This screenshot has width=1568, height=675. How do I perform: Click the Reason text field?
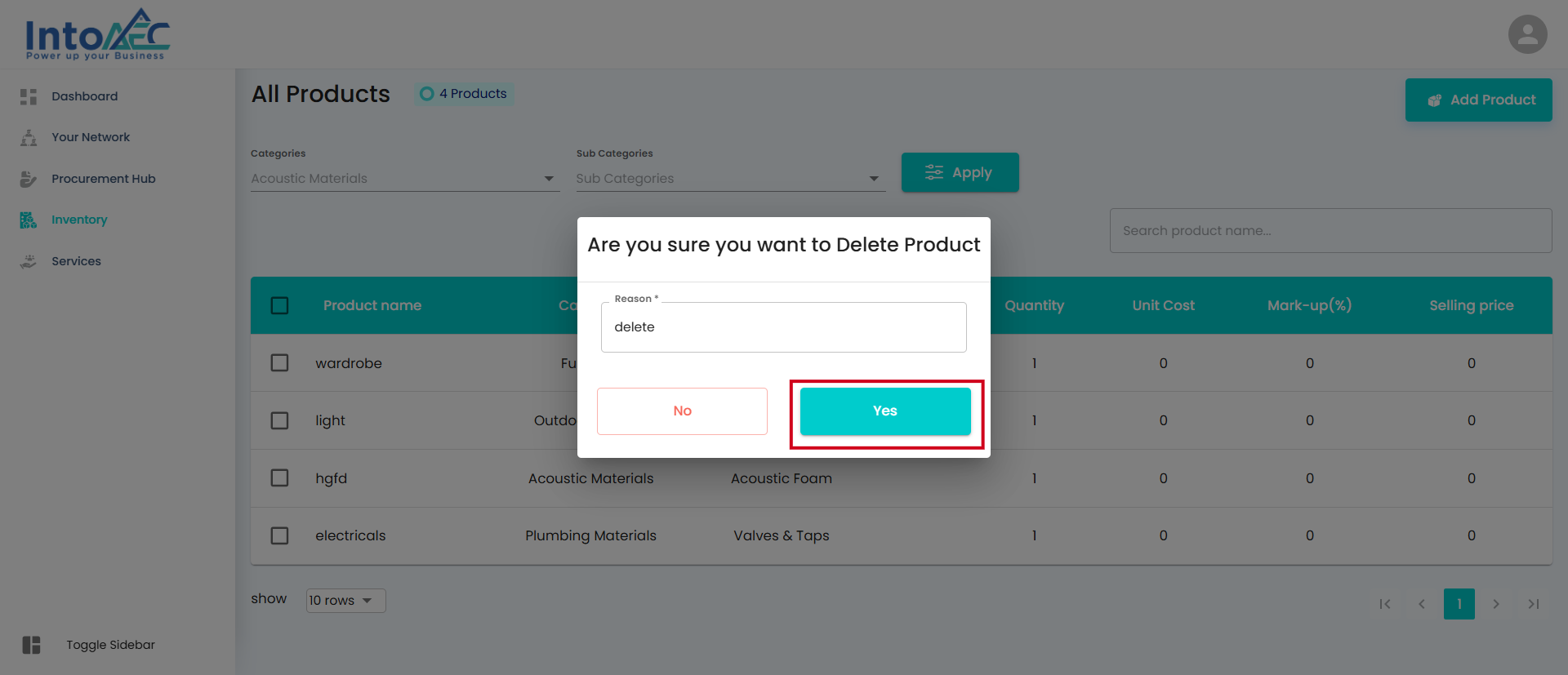783,327
